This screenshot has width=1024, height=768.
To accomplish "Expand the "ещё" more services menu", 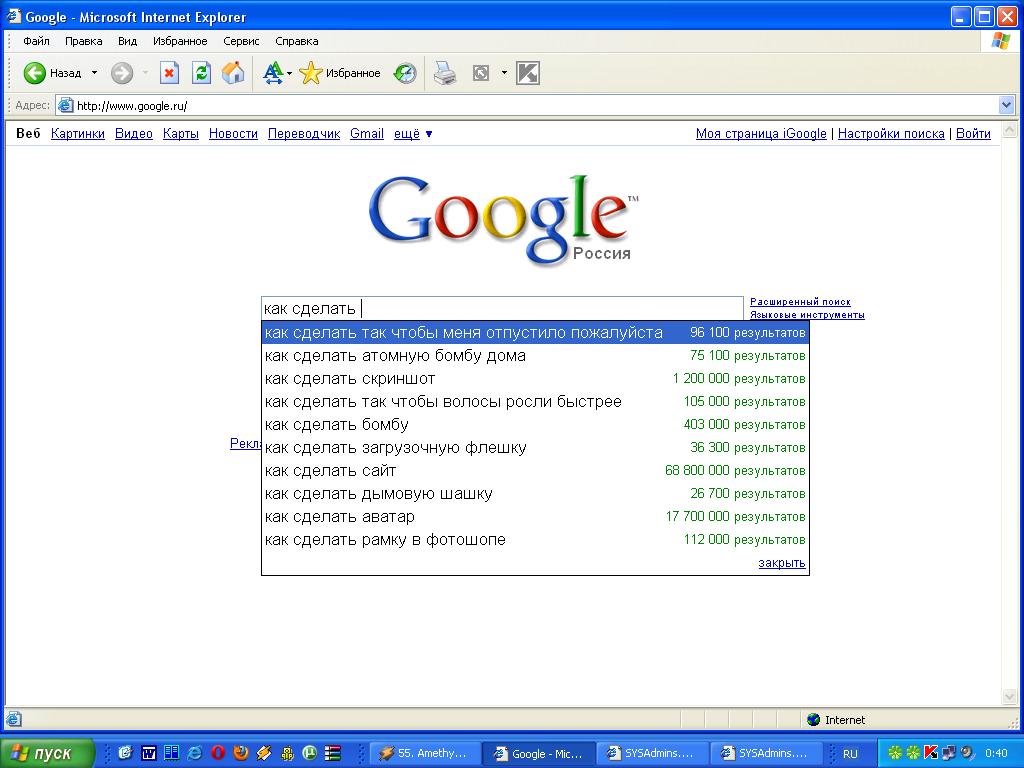I will 413,134.
